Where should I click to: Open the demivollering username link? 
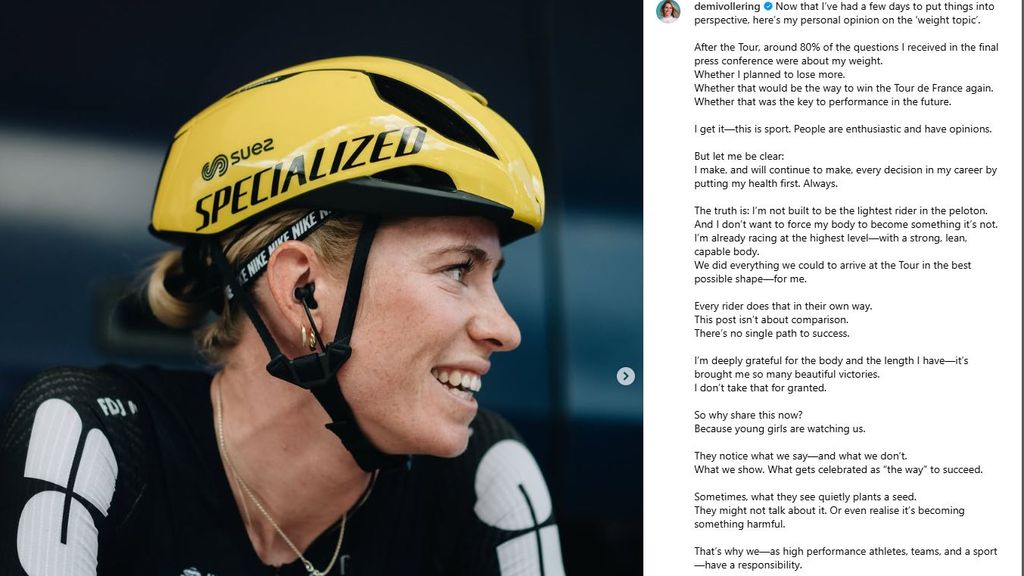[727, 6]
